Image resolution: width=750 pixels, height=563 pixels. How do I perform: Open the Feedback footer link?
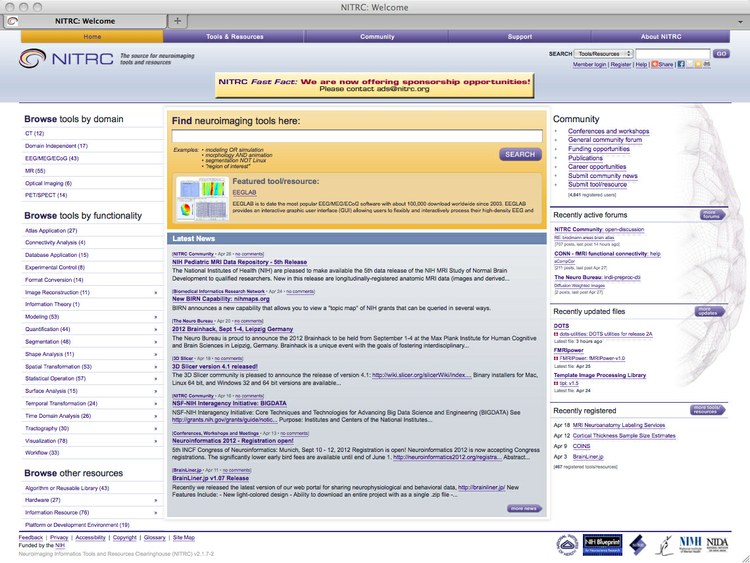click(31, 538)
